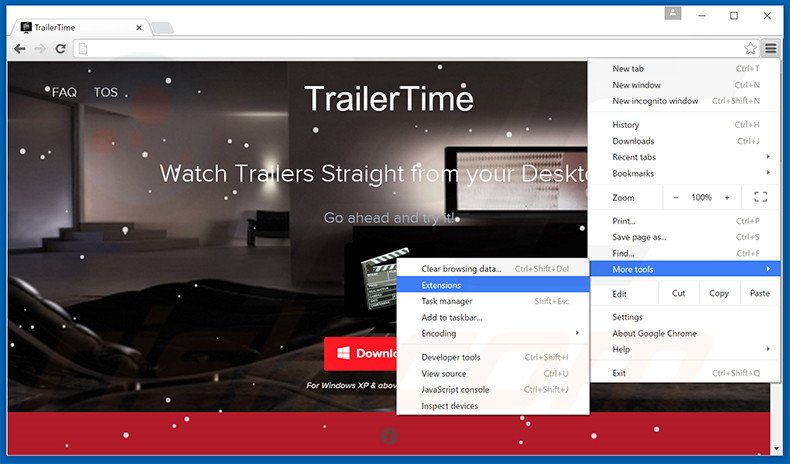Choose Find... in the menu
This screenshot has height=464, width=790.
click(x=684, y=253)
